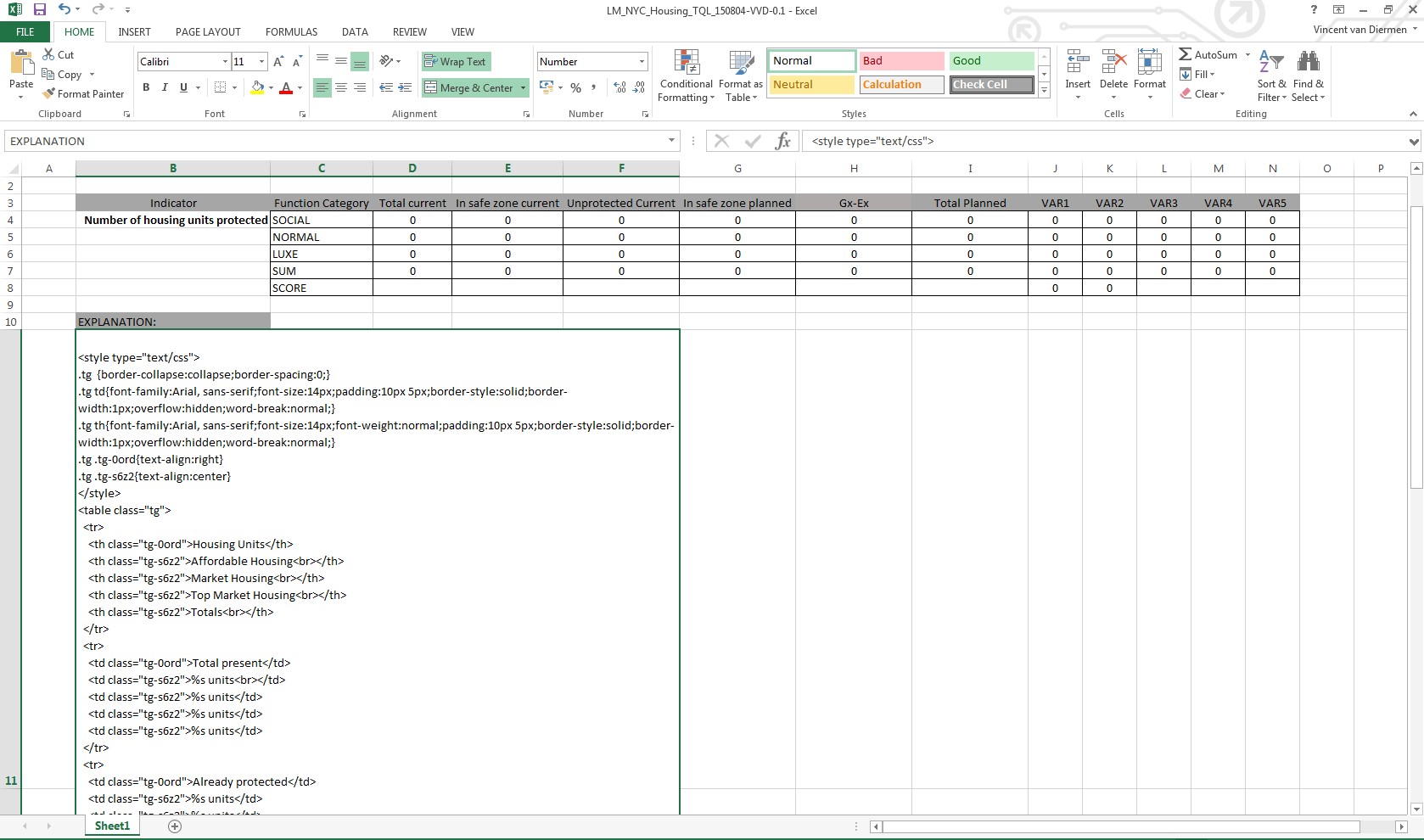Click the Save icon in quick access toolbar
Viewport: 1424px width, 840px height.
tap(40, 10)
